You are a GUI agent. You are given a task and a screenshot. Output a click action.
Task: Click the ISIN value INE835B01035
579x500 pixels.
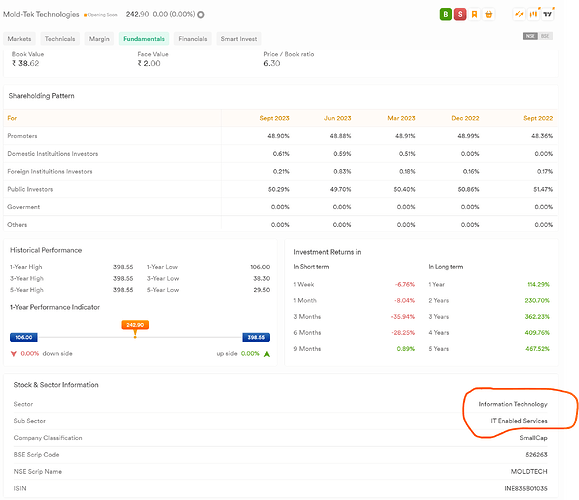tap(526, 489)
